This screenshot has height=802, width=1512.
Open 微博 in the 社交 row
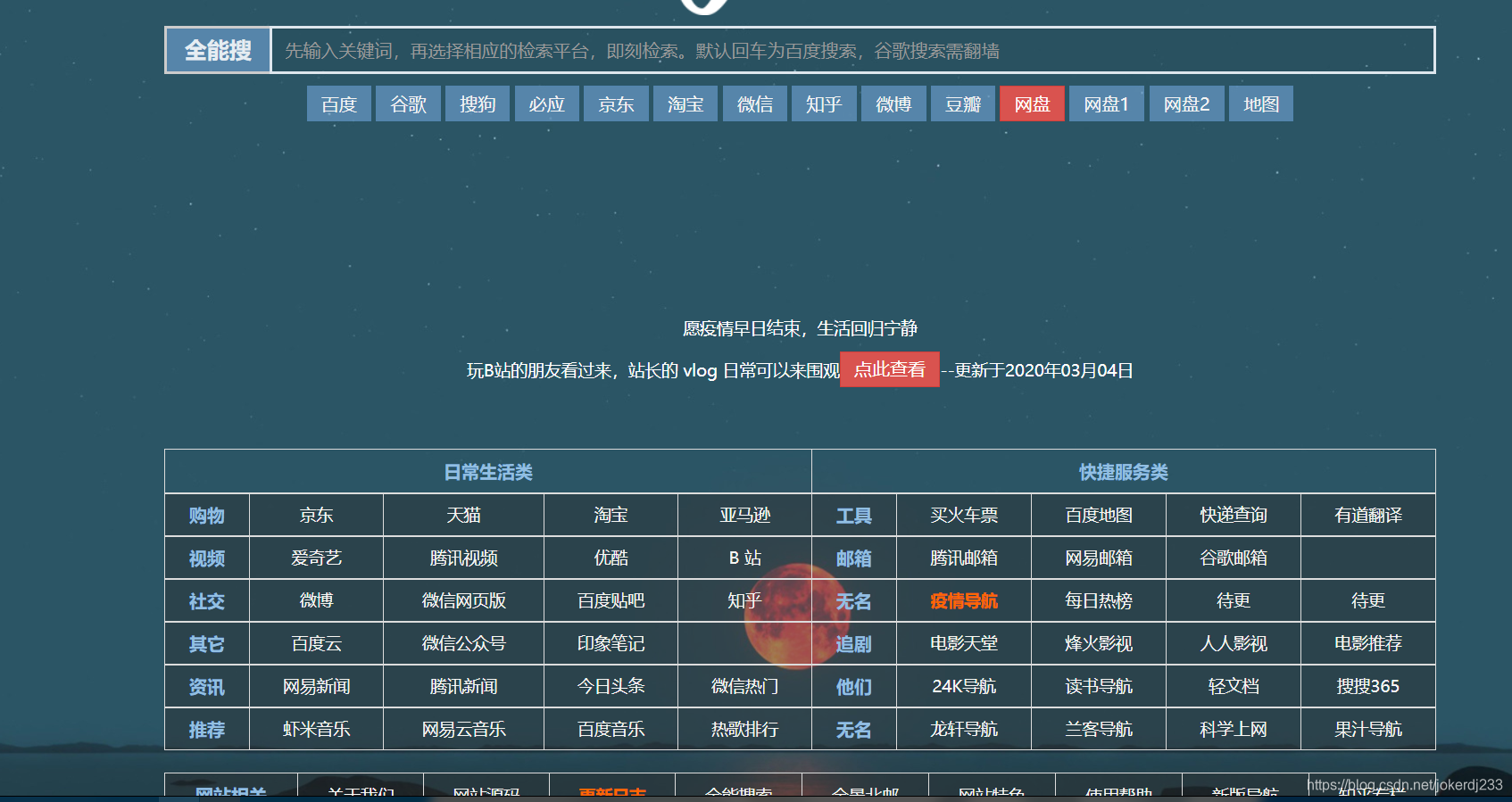(x=316, y=600)
